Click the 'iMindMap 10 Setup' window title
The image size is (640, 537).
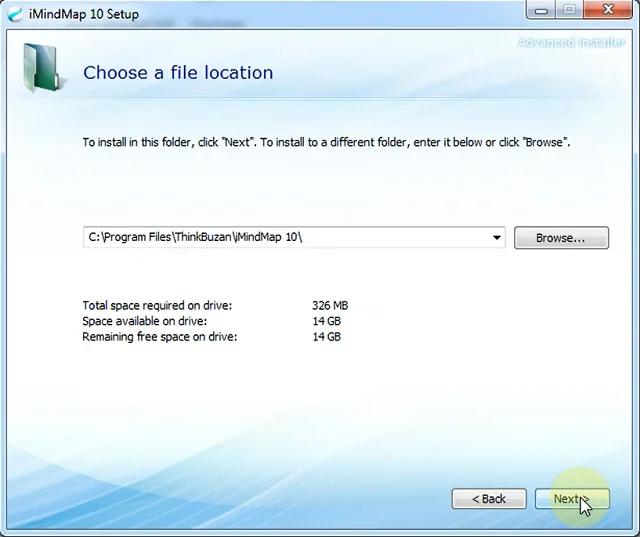(84, 14)
